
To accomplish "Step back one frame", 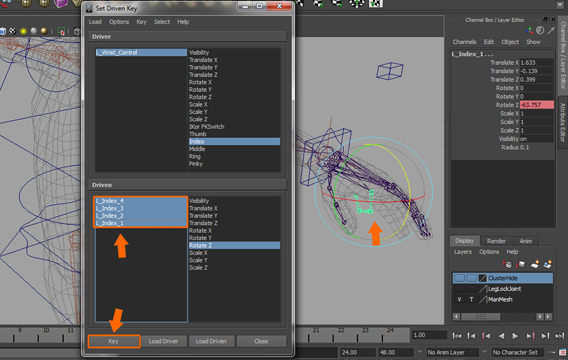I will 471,336.
